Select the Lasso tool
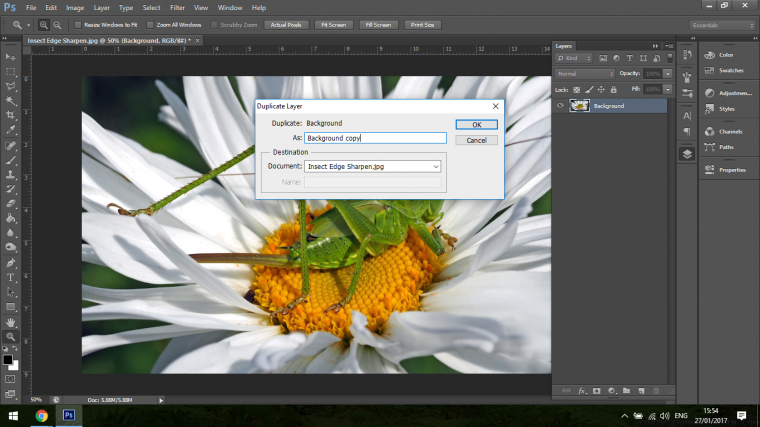 [10, 86]
